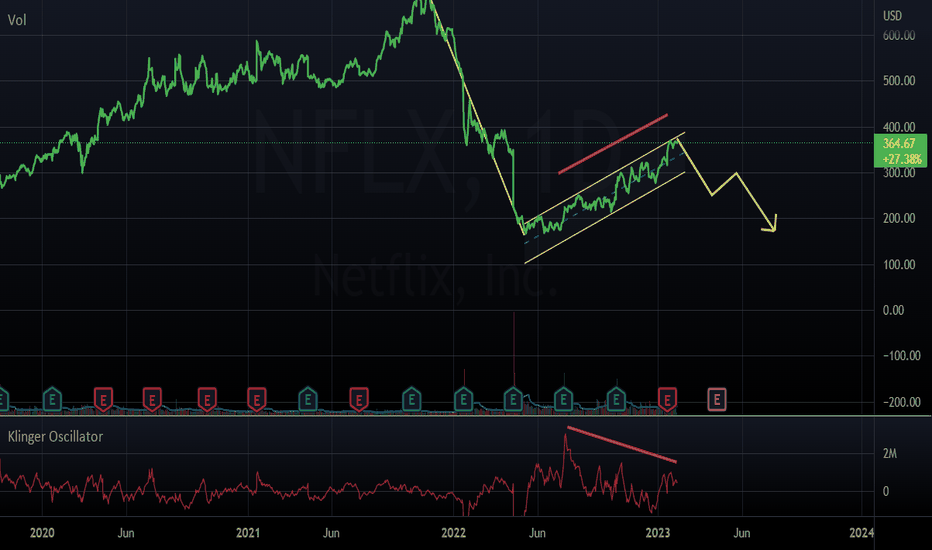Open the January 2020 teal earnings marker
This screenshot has height=550, width=932.
pos(52,400)
